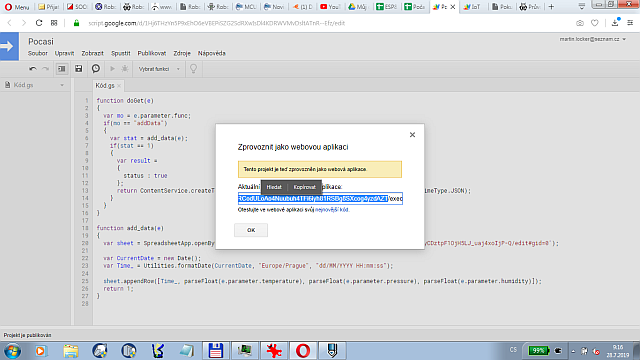Click the Kopírovat popup button
640x360 pixels.
pyautogui.click(x=304, y=187)
